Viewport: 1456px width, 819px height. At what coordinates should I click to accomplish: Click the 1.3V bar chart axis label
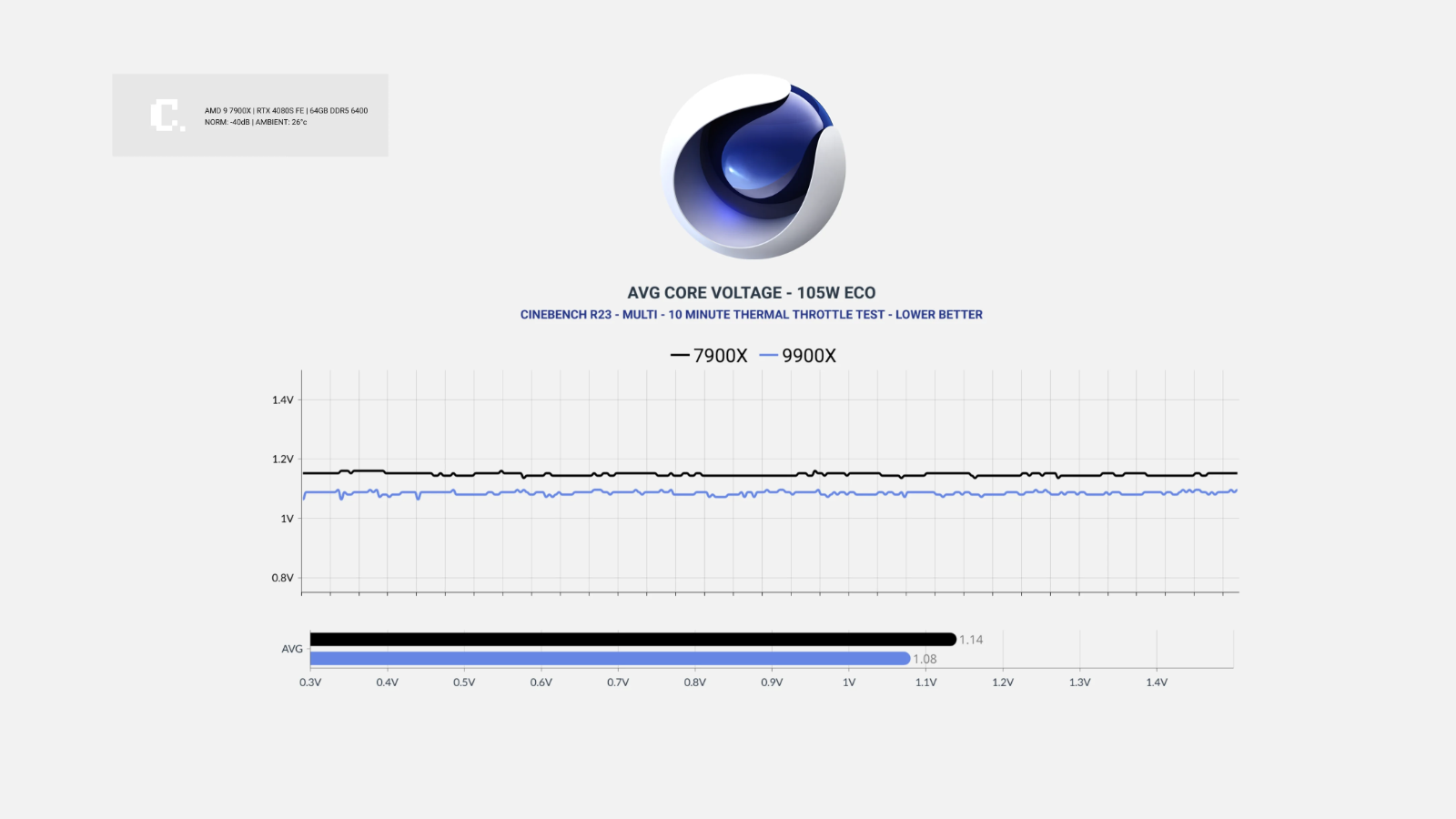[1079, 682]
